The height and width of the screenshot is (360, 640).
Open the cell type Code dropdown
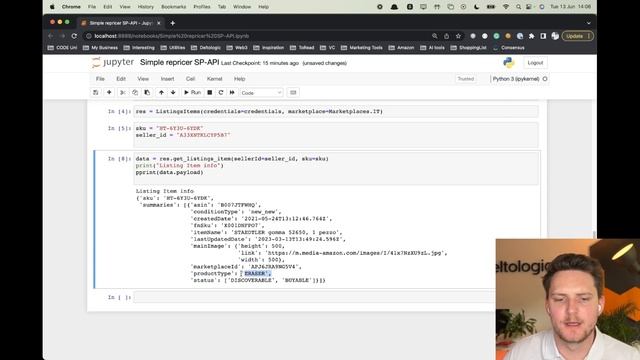[261, 93]
